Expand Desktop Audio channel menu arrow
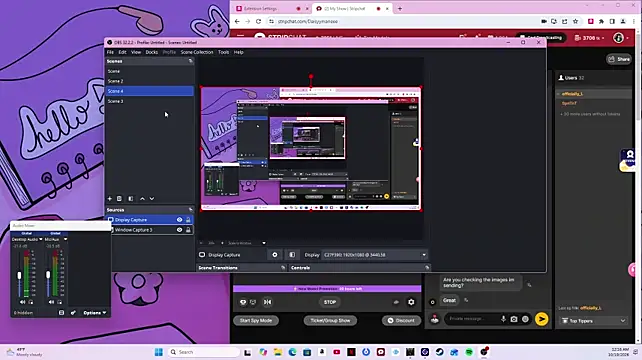 coord(41,239)
